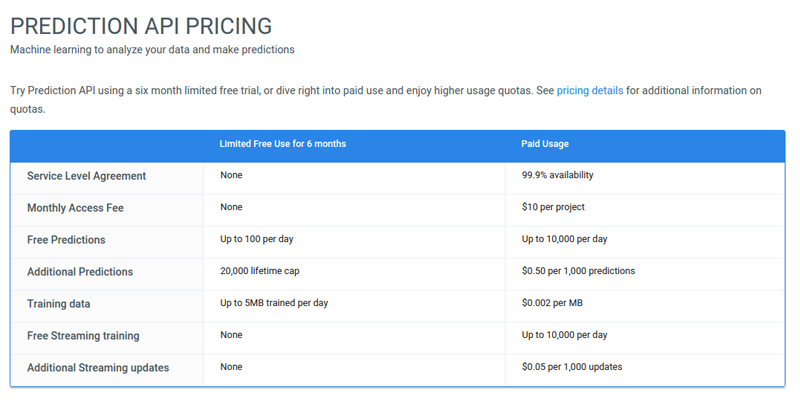Select the $10 per project cell
Image resolution: width=800 pixels, height=400 pixels.
tap(553, 207)
